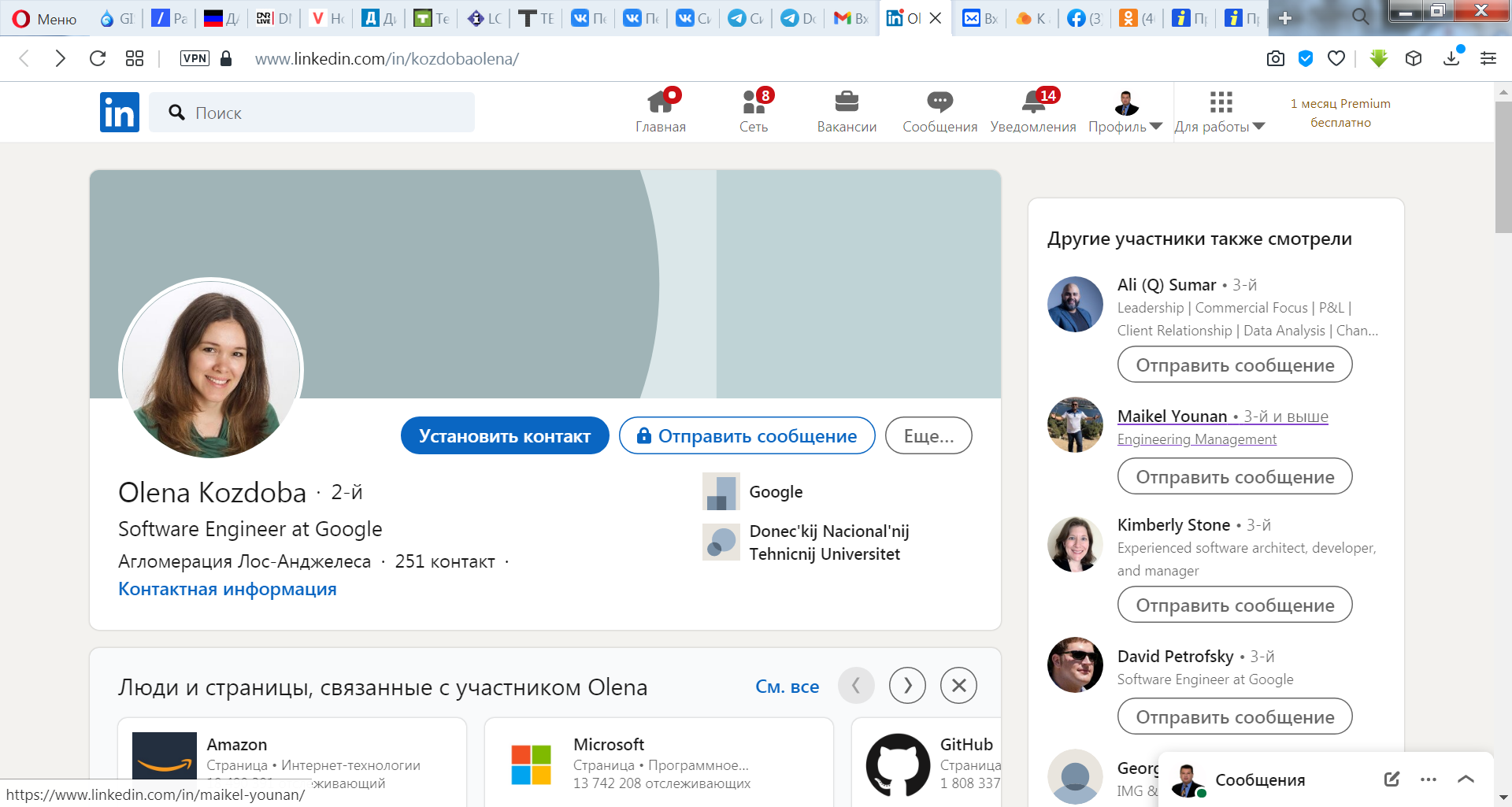Click the 251 контакт connections text

pos(445,561)
